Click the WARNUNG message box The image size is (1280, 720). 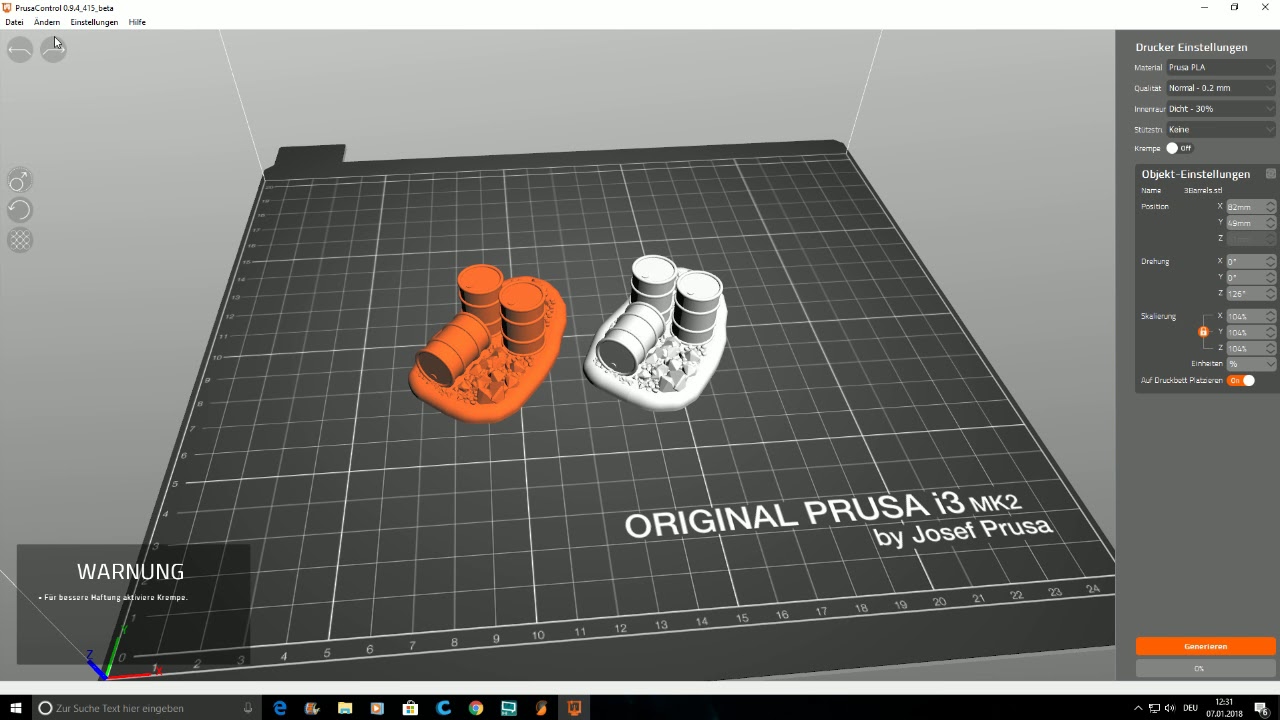[134, 605]
